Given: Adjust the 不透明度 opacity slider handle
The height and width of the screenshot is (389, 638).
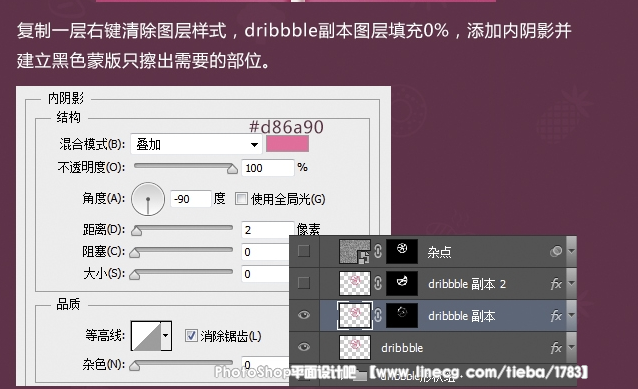Looking at the screenshot, I should click(232, 168).
